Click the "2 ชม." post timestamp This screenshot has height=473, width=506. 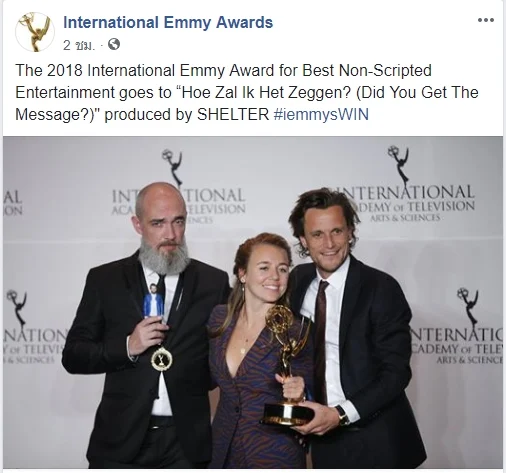[x=79, y=45]
